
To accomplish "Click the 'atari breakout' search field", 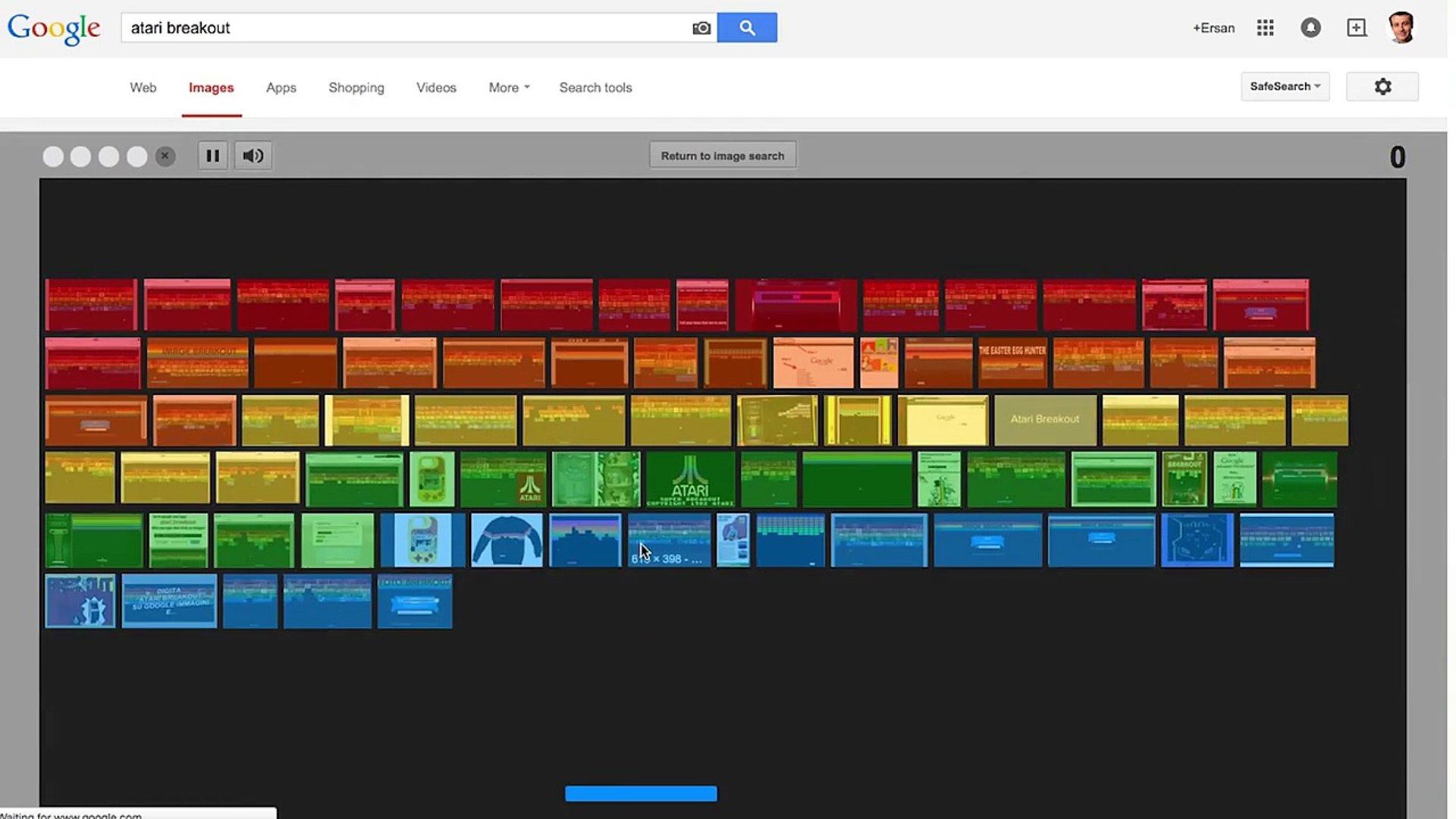I will coord(406,28).
